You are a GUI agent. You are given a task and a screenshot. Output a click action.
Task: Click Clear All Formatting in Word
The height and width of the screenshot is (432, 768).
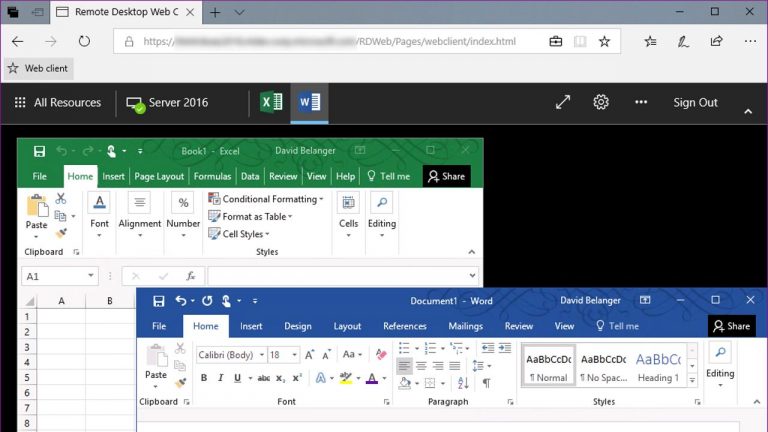click(381, 354)
